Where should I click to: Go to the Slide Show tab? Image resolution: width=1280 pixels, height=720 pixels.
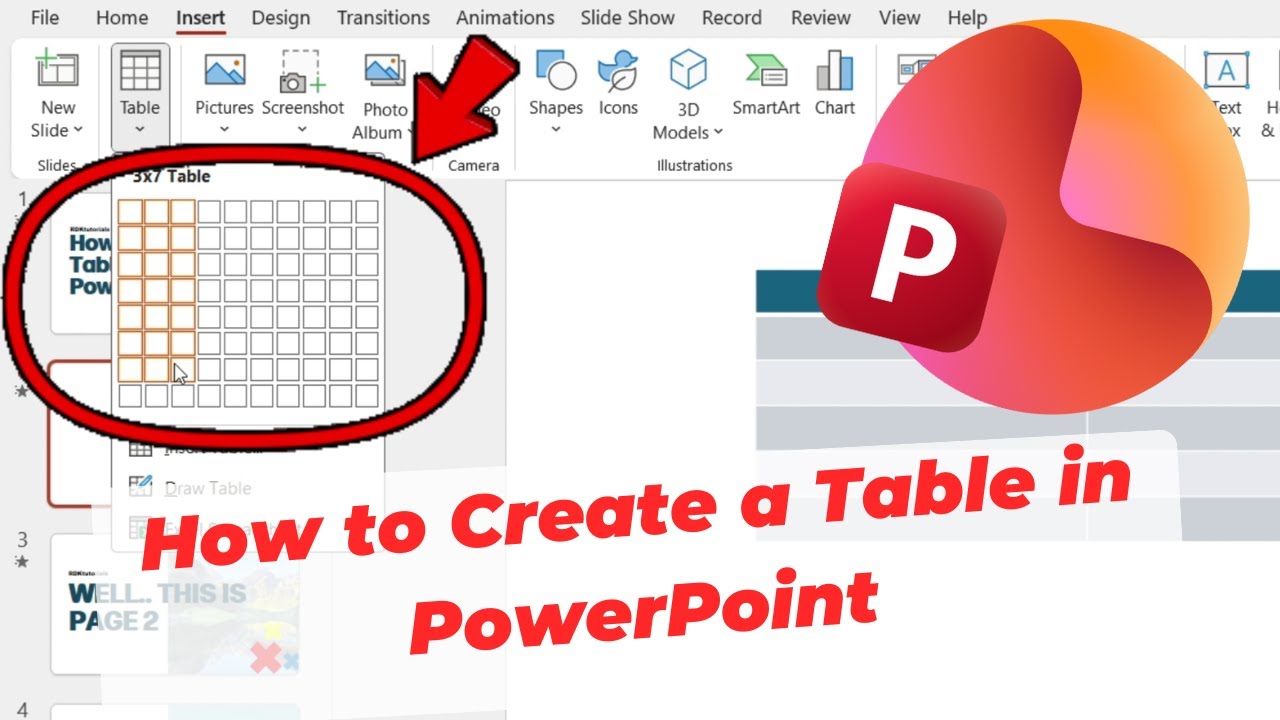[628, 18]
